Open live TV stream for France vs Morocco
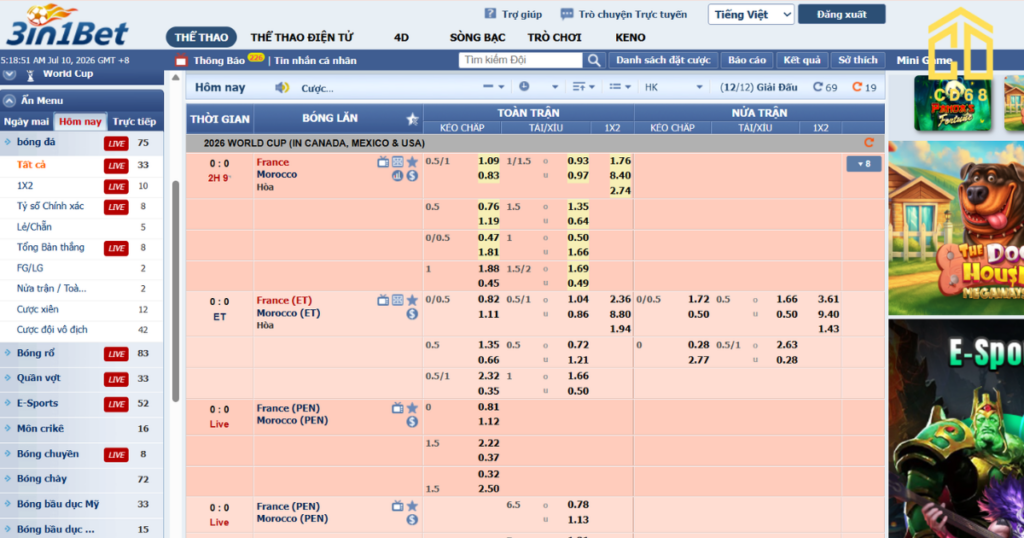The height and width of the screenshot is (538, 1024). tap(383, 162)
